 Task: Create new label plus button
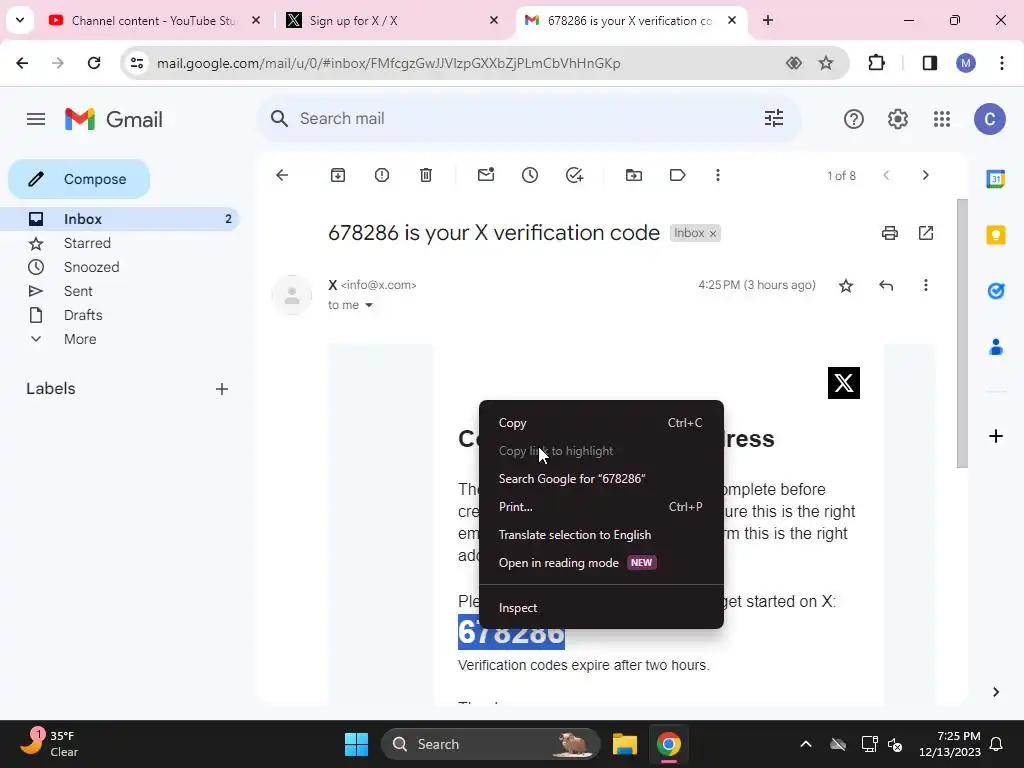222,389
